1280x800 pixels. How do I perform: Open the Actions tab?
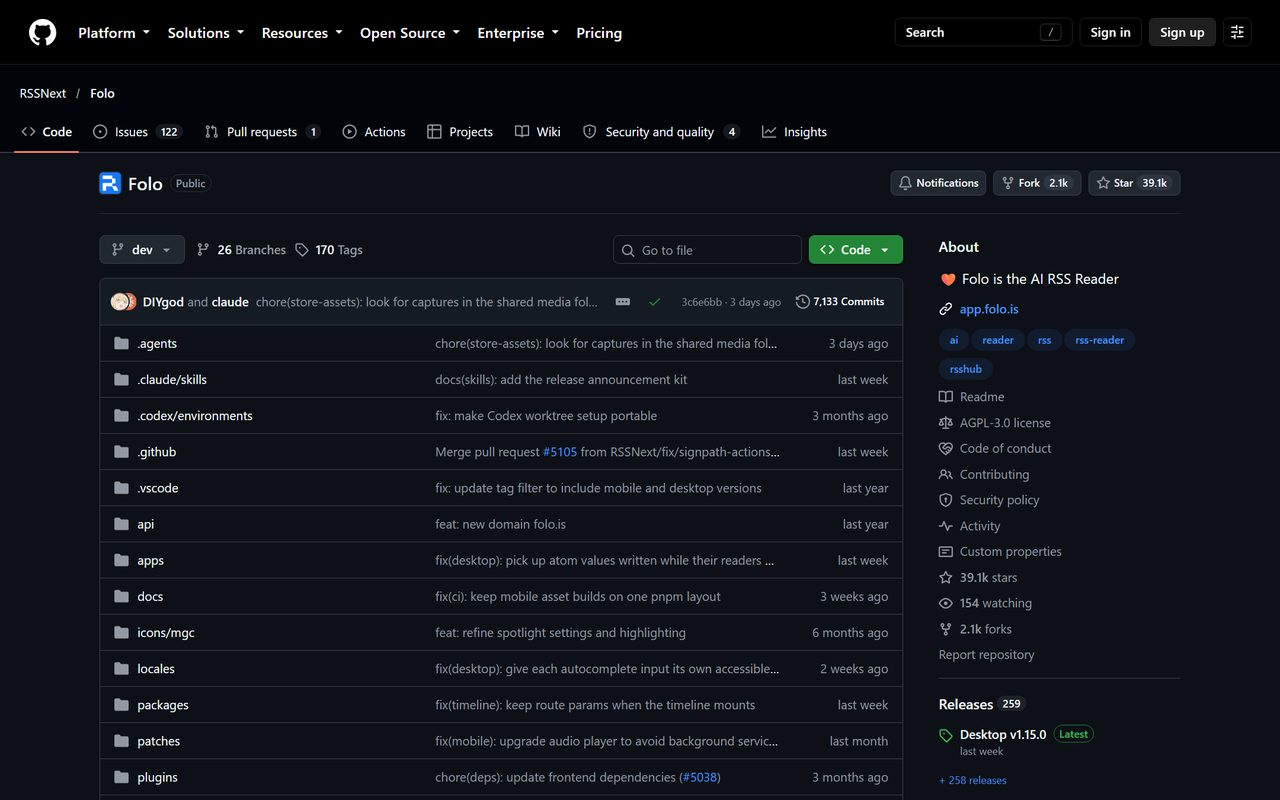374,132
